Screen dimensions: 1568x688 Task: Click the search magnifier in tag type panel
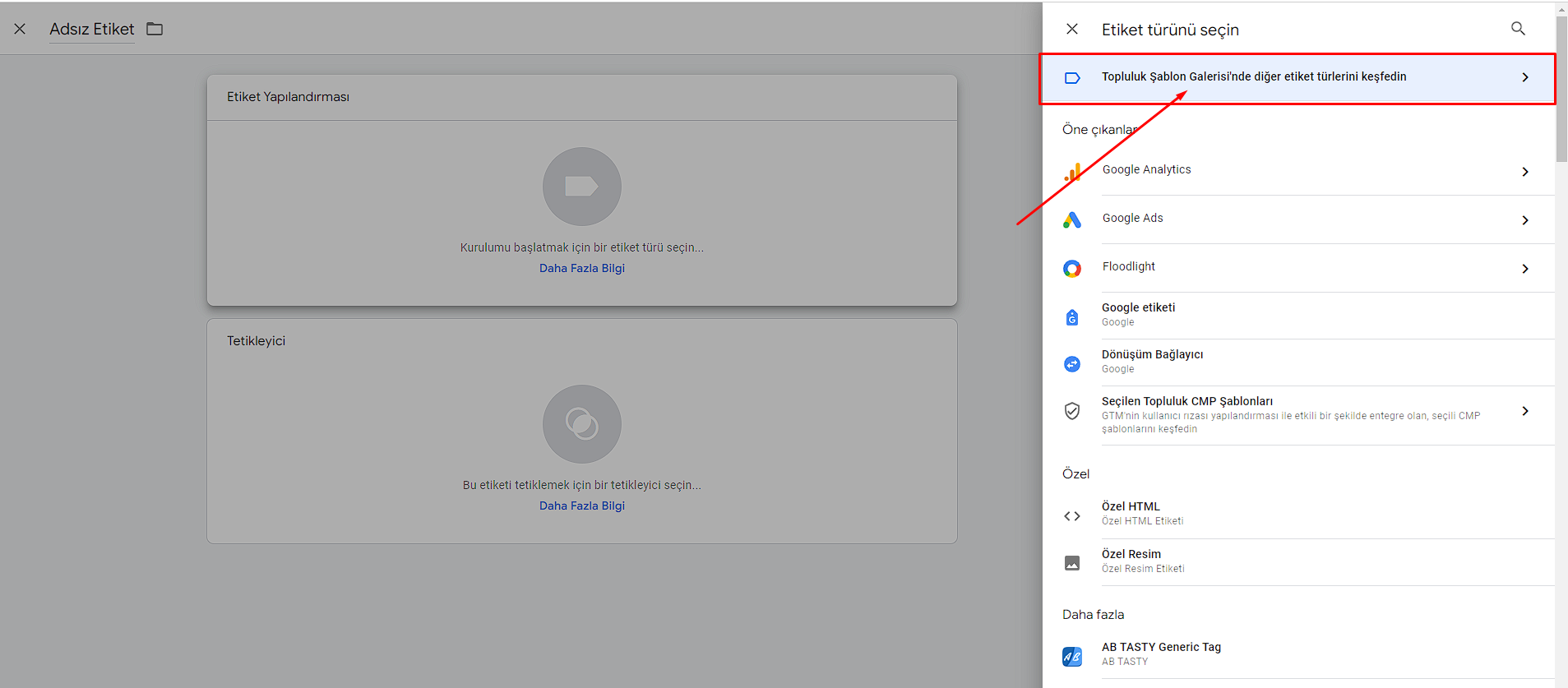pos(1518,29)
